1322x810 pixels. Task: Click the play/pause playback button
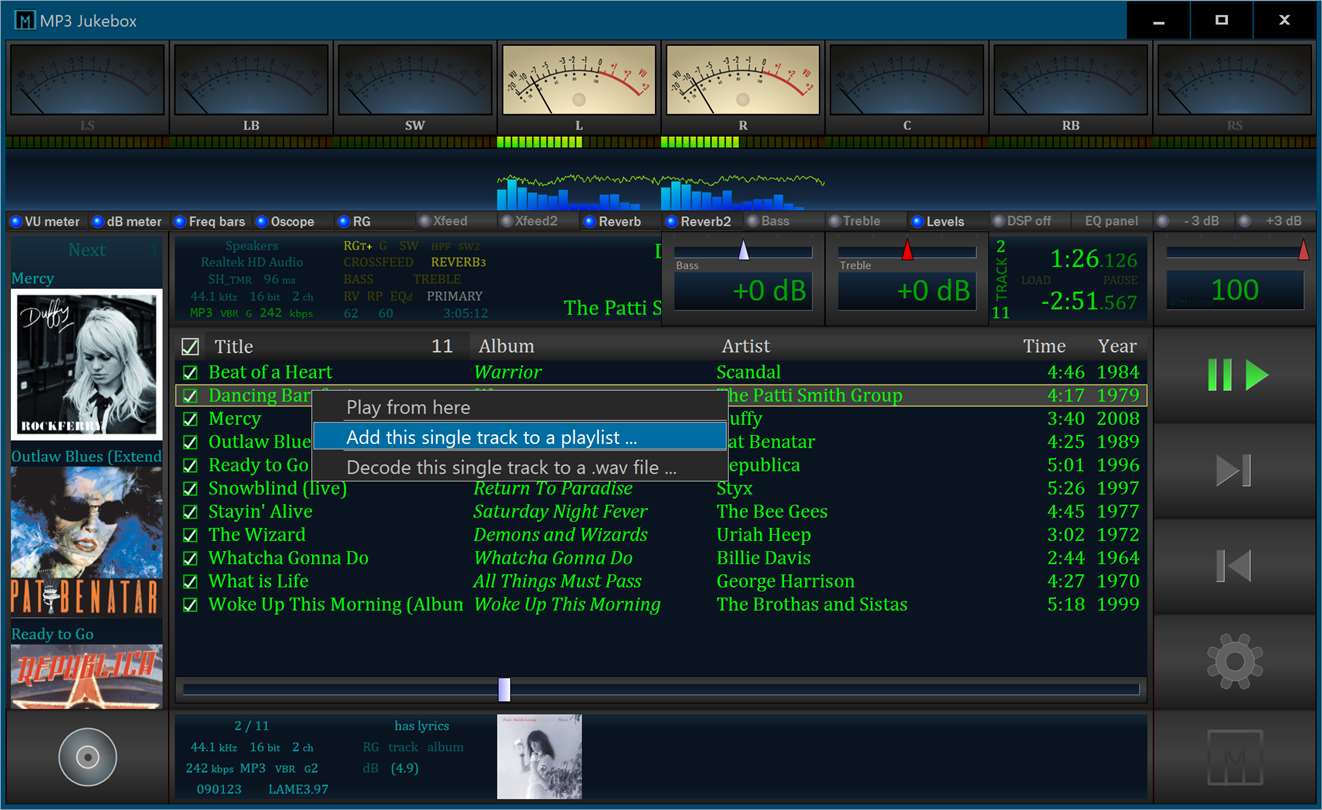pyautogui.click(x=1235, y=376)
